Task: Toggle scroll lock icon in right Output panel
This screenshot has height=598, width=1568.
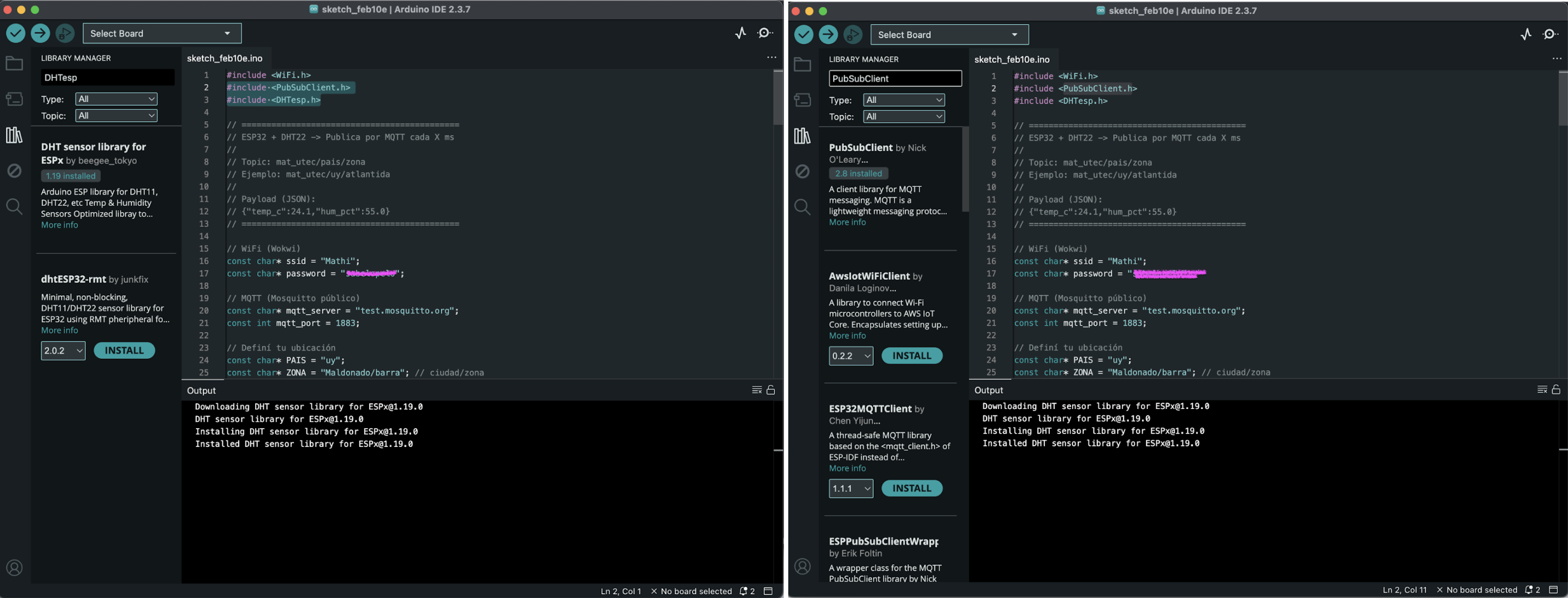Action: point(1556,389)
